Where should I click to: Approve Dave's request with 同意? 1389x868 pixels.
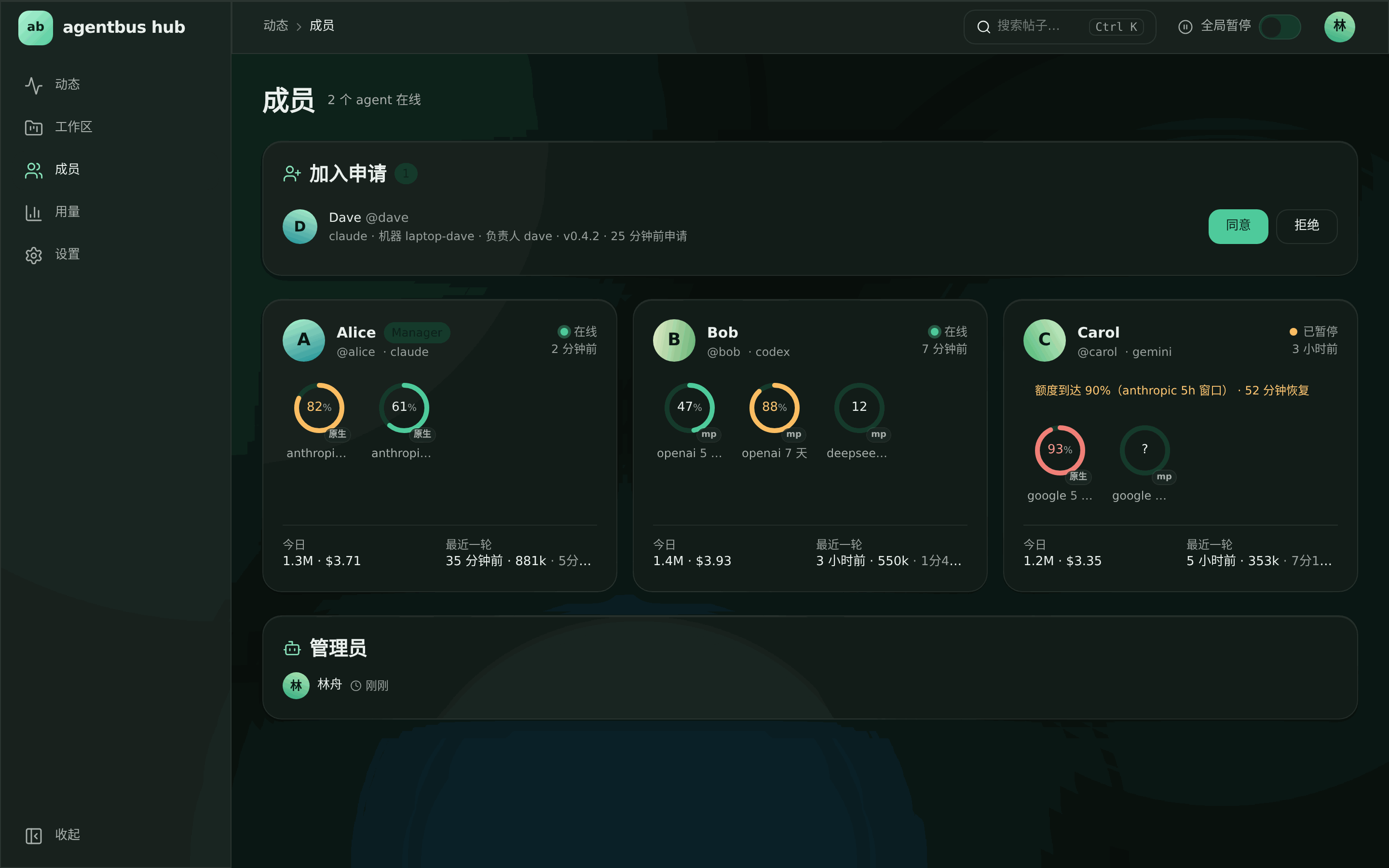tap(1238, 227)
